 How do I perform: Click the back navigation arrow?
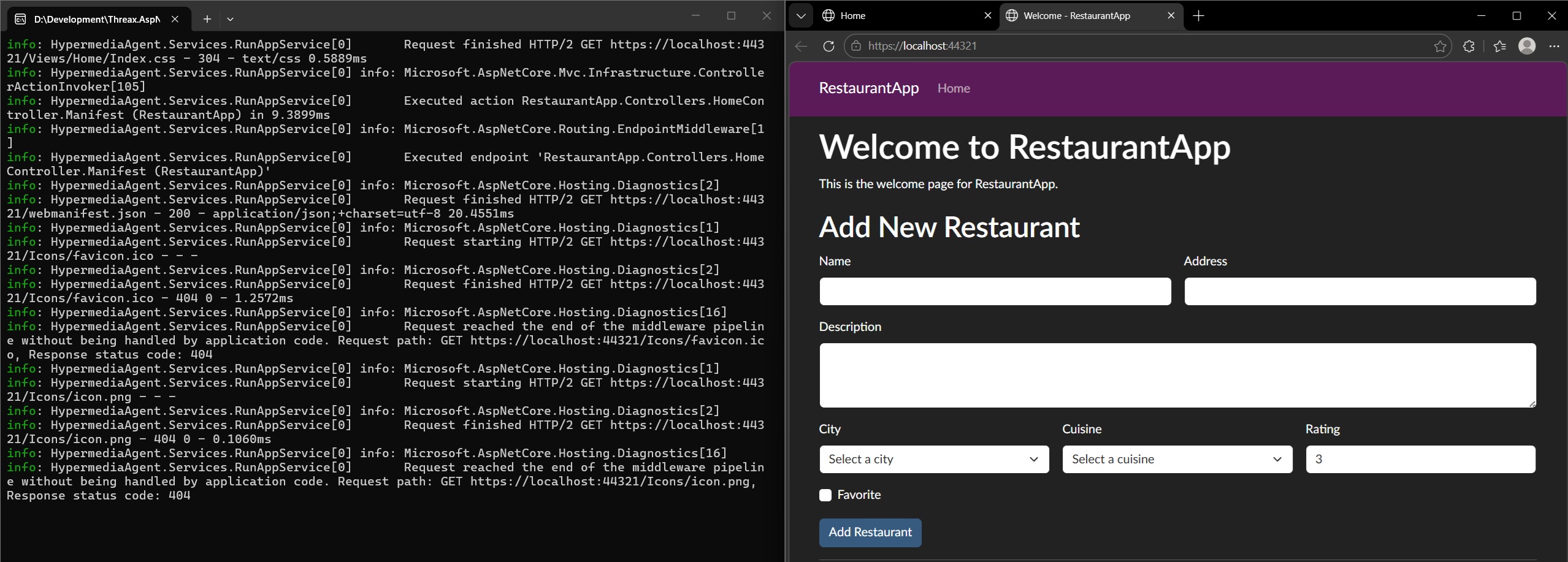pos(801,45)
